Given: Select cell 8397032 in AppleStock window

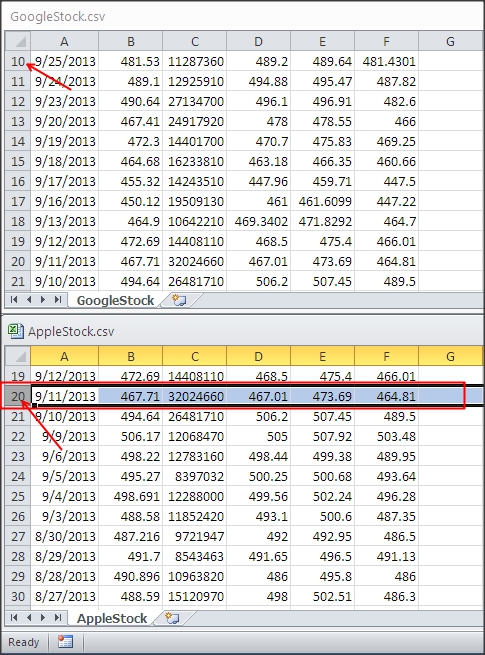Looking at the screenshot, I should [195, 476].
